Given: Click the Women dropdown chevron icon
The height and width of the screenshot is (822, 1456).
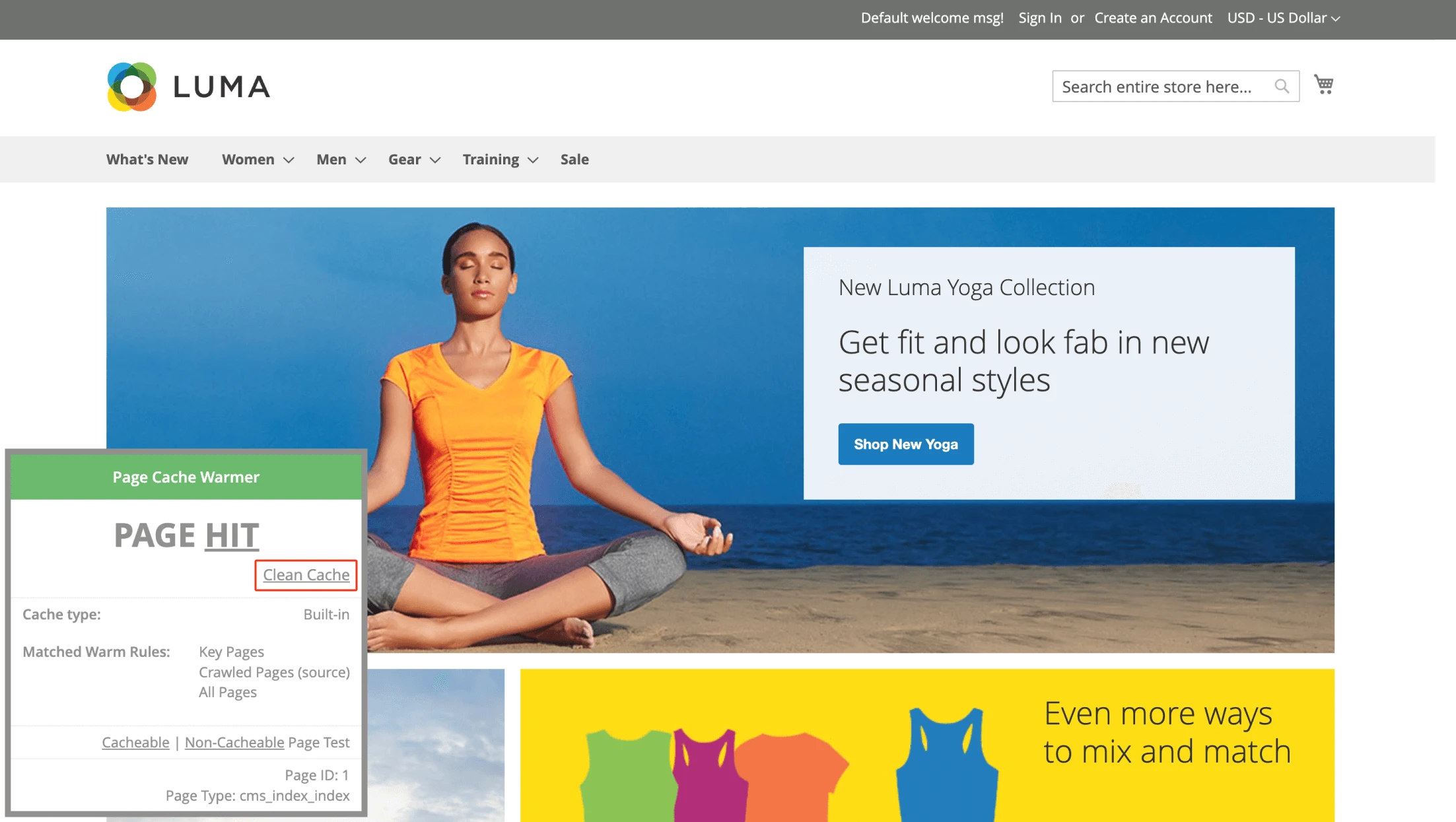Looking at the screenshot, I should click(288, 159).
